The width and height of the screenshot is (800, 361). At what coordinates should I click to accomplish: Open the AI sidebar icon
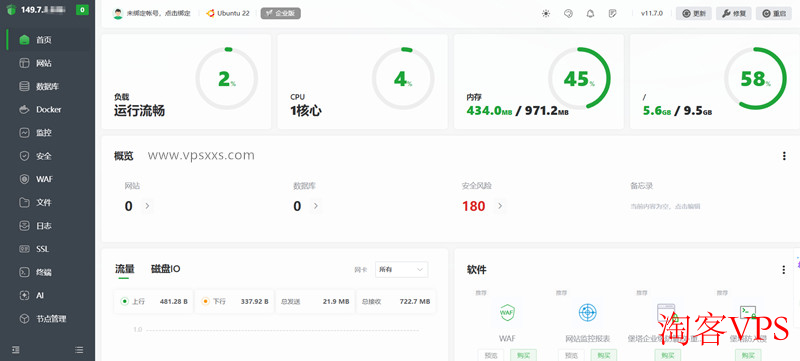click(24, 295)
